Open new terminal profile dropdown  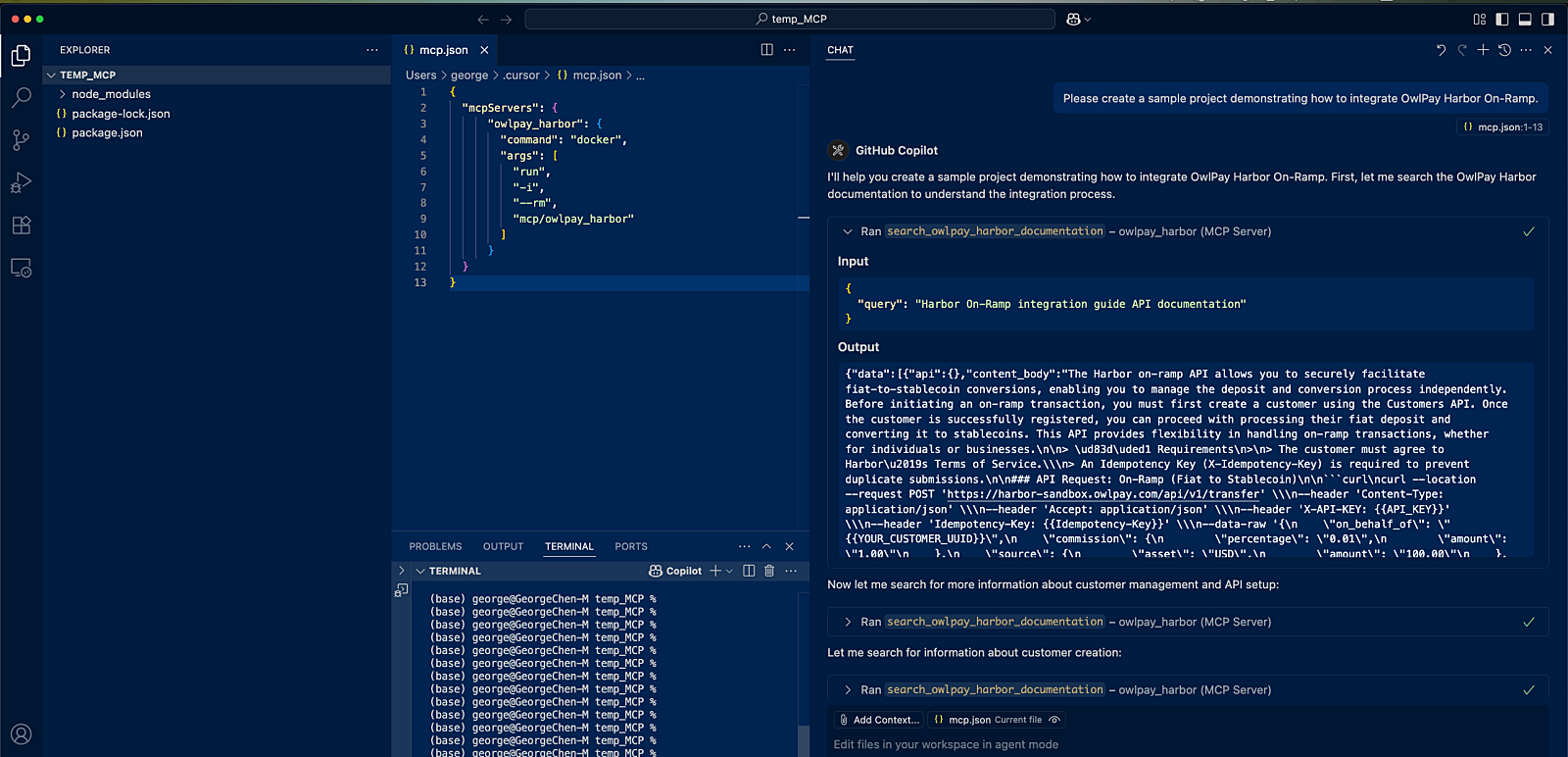(x=729, y=571)
